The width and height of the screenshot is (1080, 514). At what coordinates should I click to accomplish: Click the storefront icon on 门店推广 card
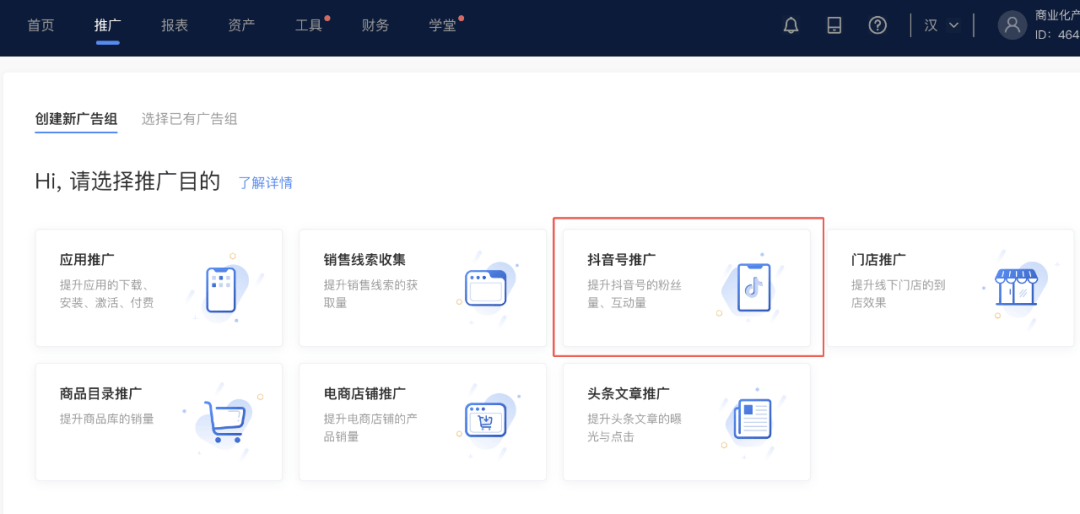click(1016, 288)
